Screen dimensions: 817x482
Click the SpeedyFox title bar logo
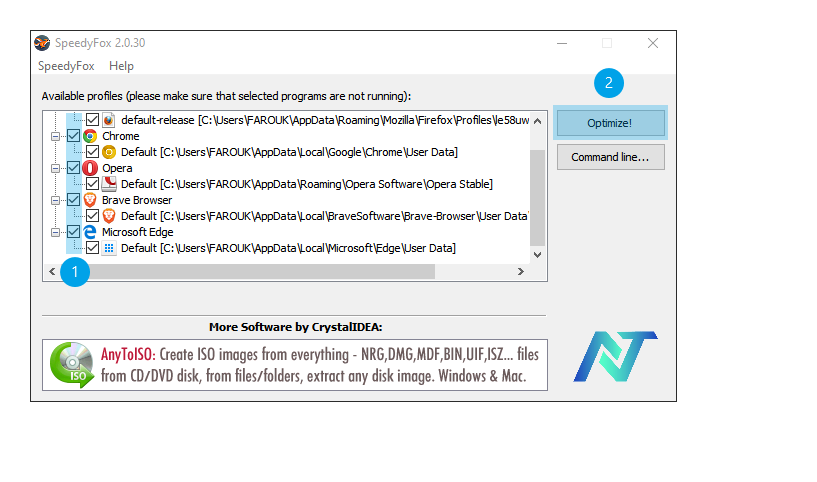tap(42, 43)
